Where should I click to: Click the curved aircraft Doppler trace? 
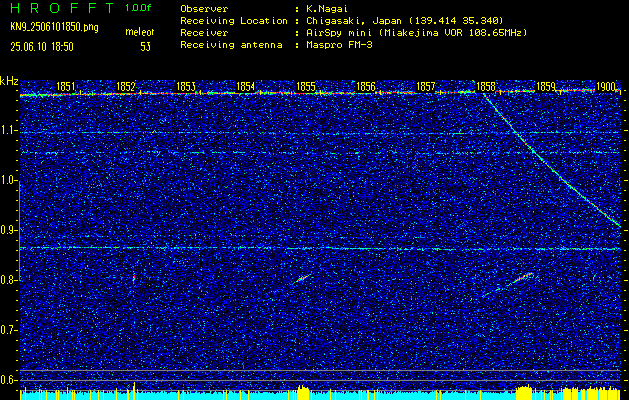pyautogui.click(x=552, y=160)
